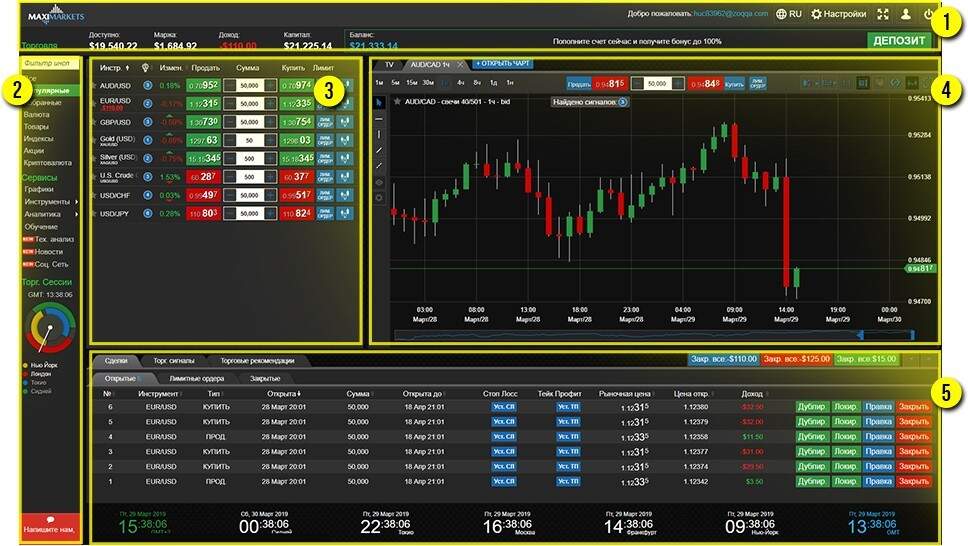Open the Лимитные ордера tab
Viewport: 968px width, 546px height.
[194, 378]
